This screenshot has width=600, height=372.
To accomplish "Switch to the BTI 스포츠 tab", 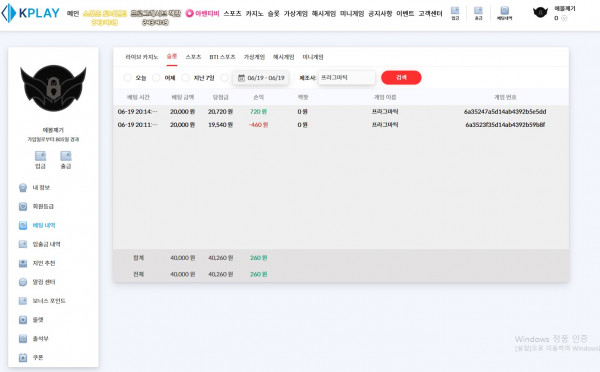I will tap(222, 57).
